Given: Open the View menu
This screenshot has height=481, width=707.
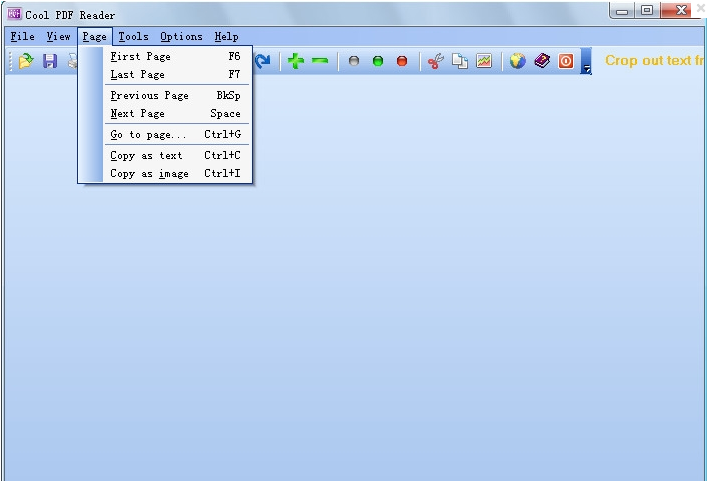Looking at the screenshot, I should tap(59, 37).
